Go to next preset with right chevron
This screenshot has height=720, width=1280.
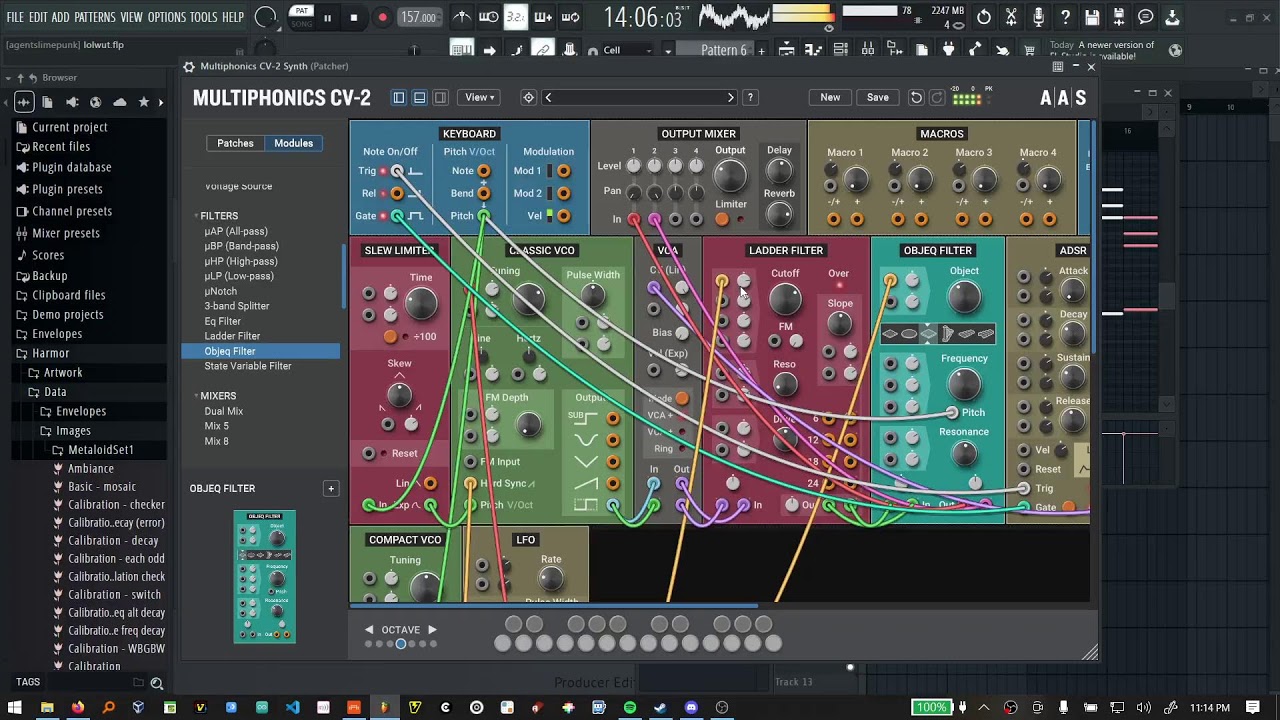pyautogui.click(x=731, y=97)
